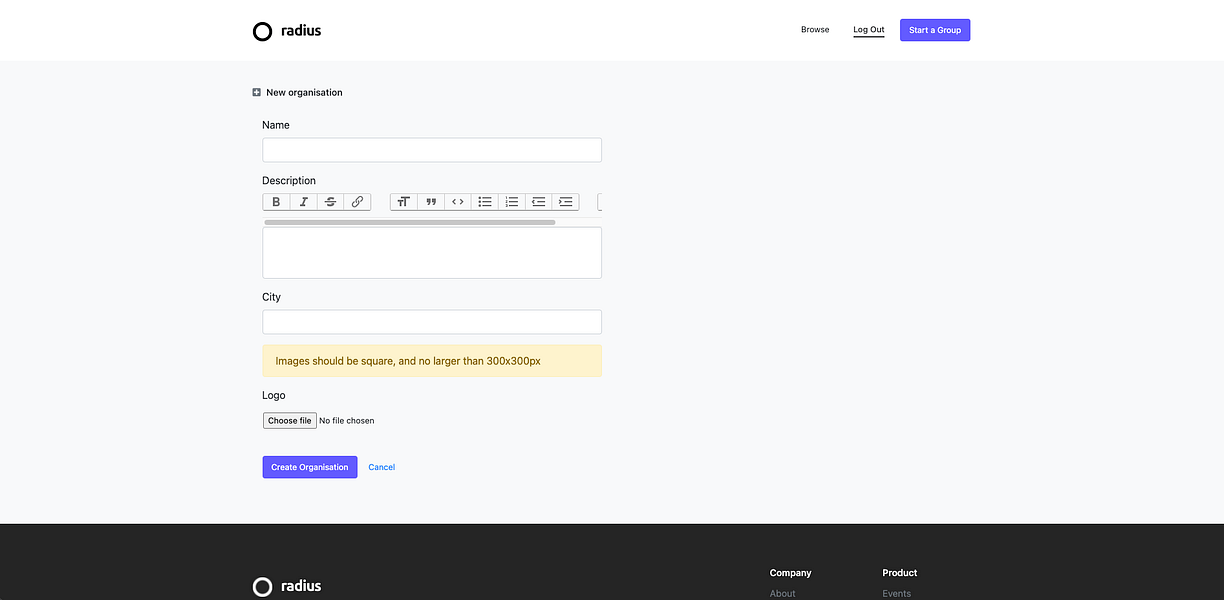Click the 'New organisation' heading text
Viewport: 1224px width, 600px height.
[304, 93]
